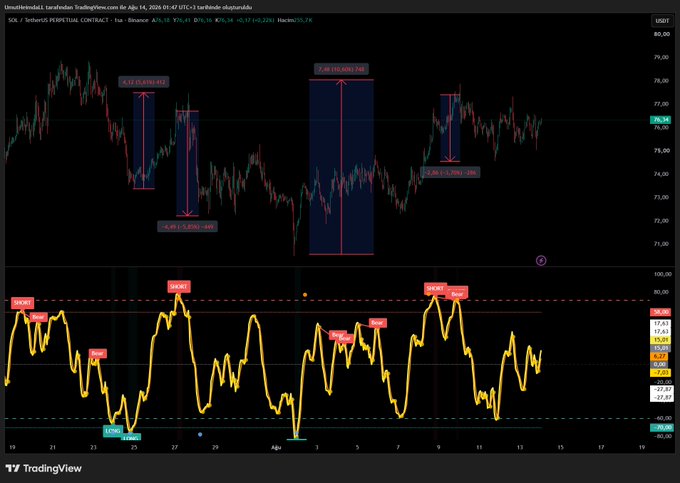Click the 77,00 price scale value

[x=662, y=104]
